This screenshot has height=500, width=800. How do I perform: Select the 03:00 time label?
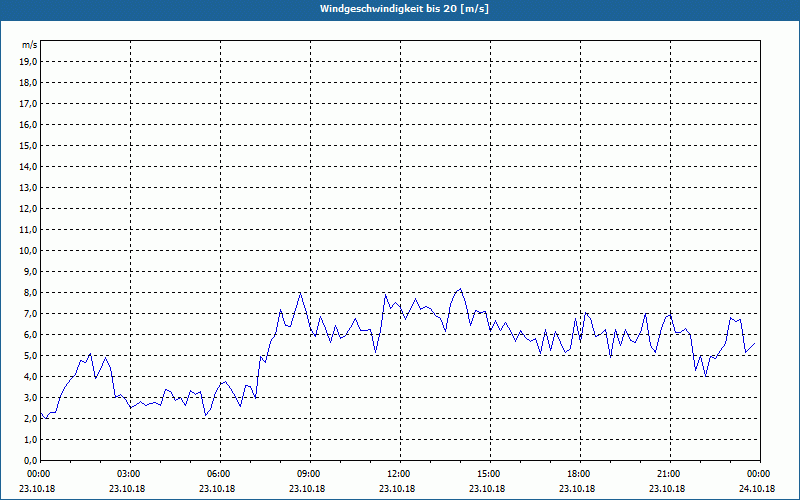coord(131,474)
